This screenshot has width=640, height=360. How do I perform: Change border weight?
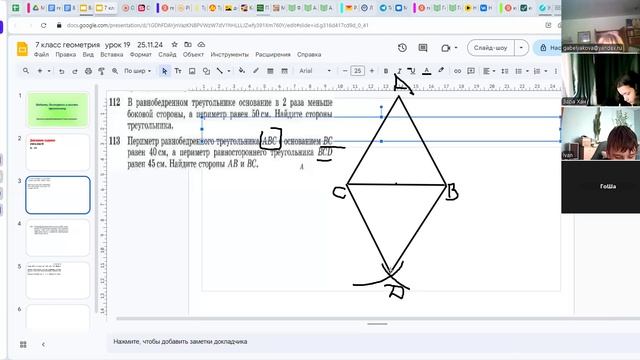270,71
